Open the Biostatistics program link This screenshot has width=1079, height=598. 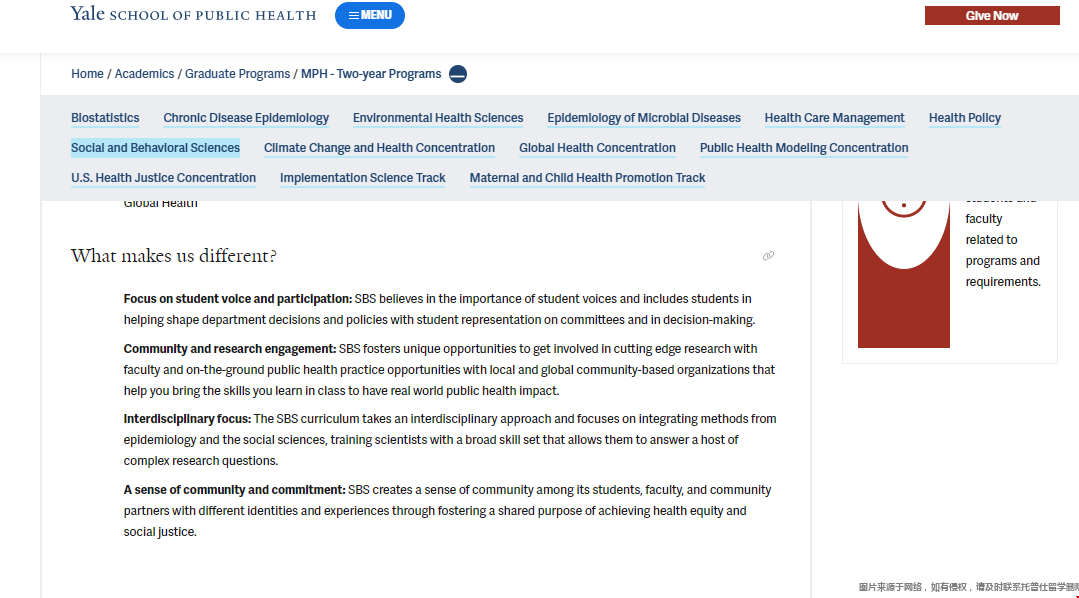pos(105,118)
